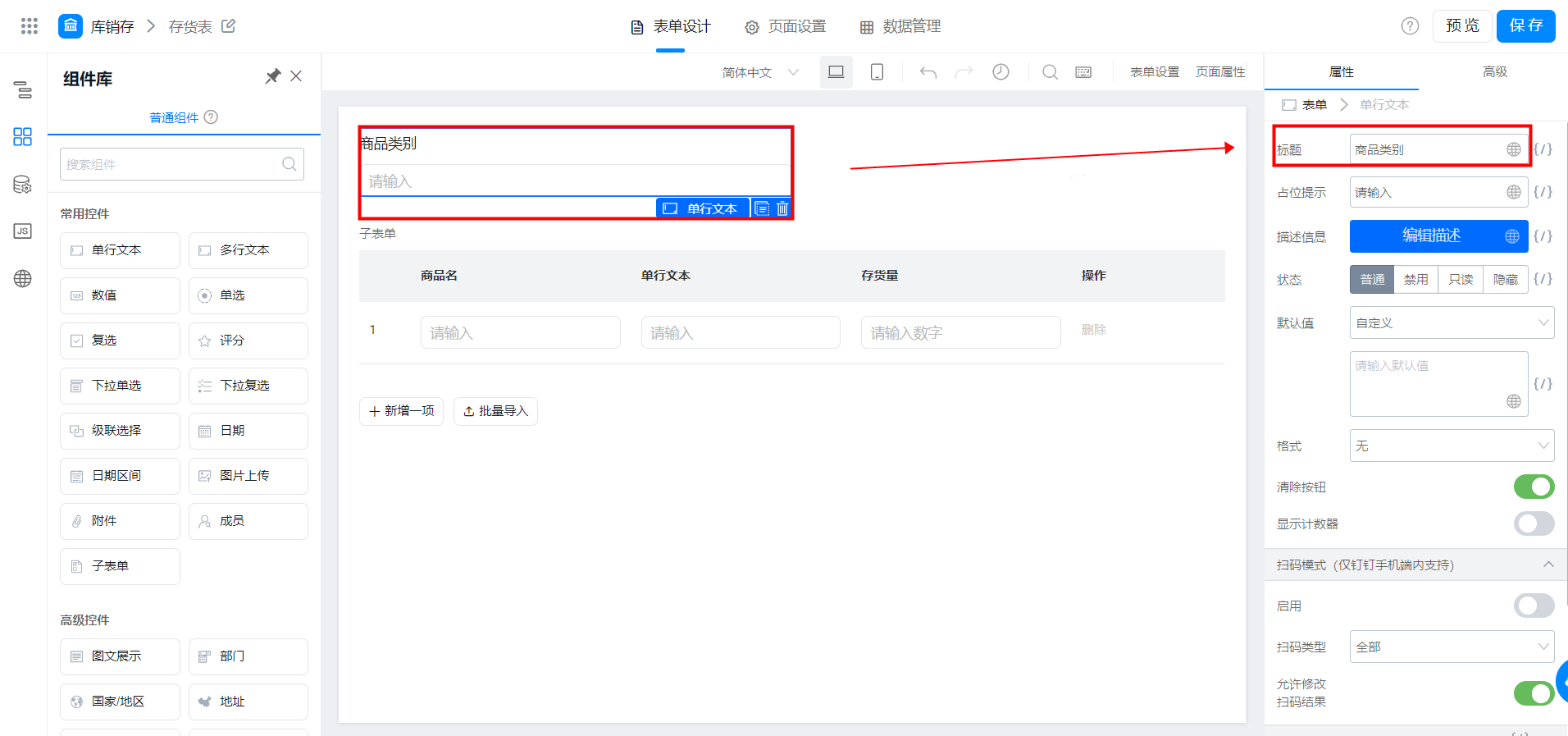Viewport: 1568px width, 736px height.
Task: Open the help question mark icon
Action: point(1410,26)
